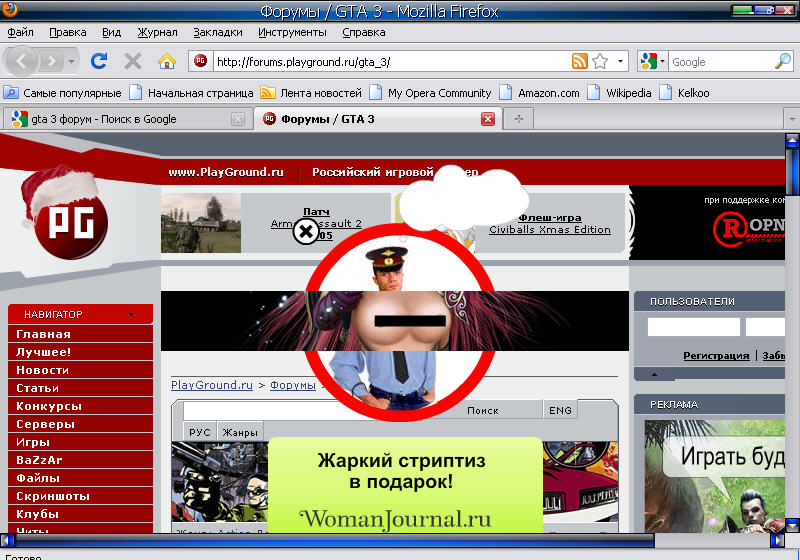Viewport: 800px width, 560px height.
Task: Open the Журнал menu
Action: [x=157, y=32]
